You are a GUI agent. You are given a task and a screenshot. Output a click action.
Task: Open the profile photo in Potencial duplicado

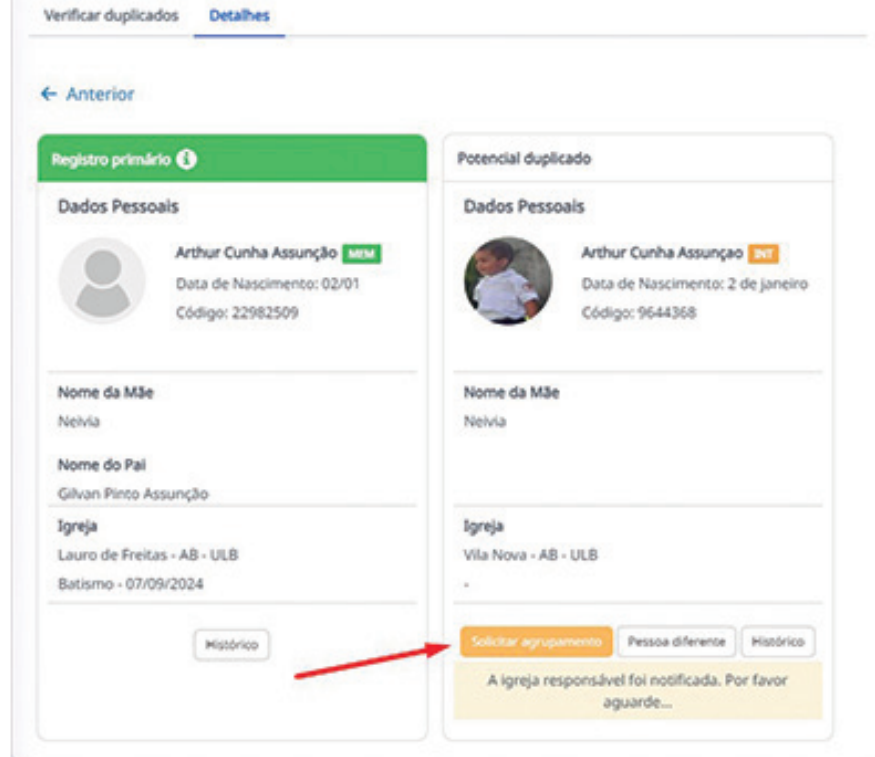508,281
